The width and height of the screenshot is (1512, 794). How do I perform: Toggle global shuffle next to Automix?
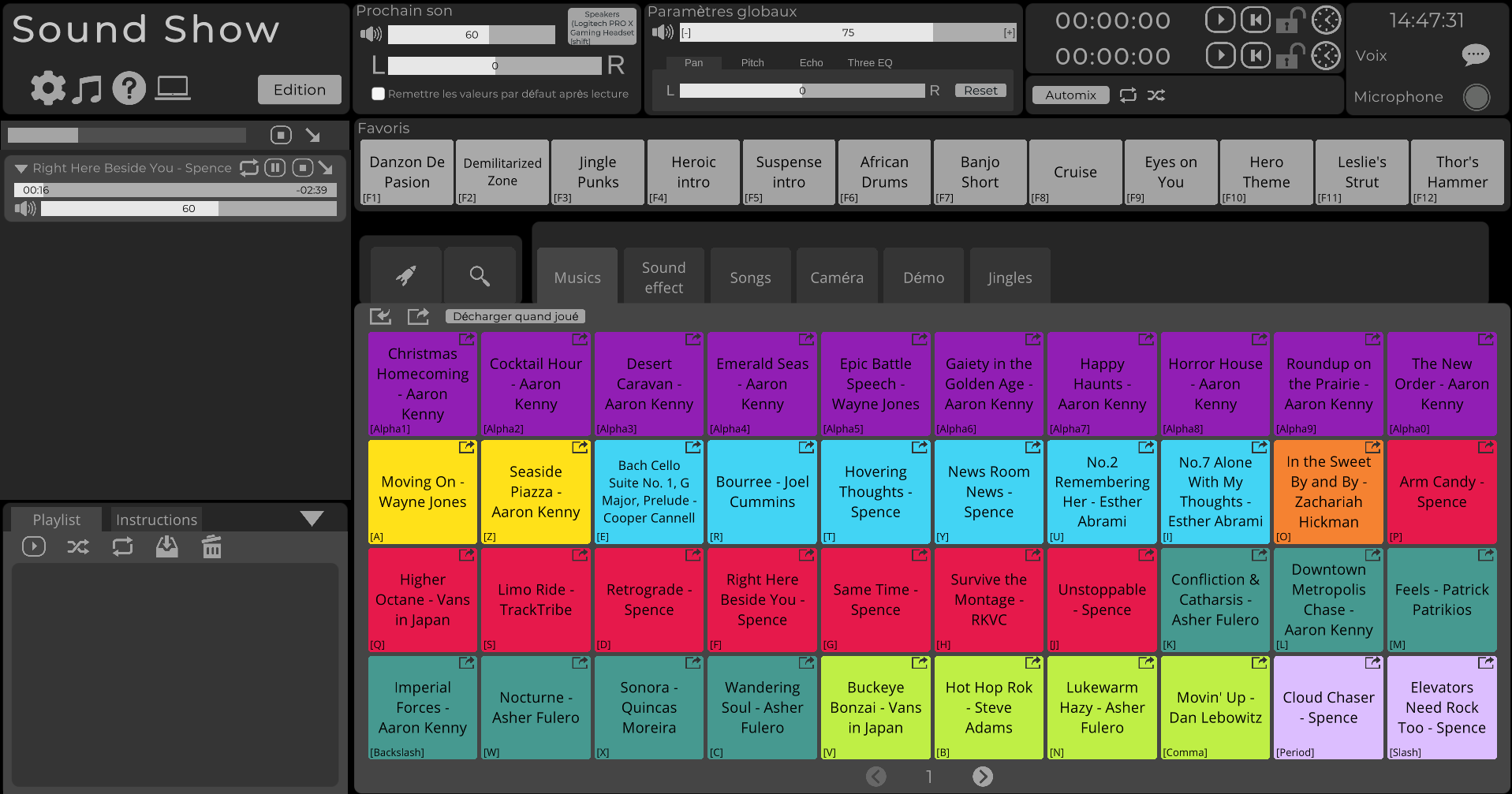[x=1156, y=95]
